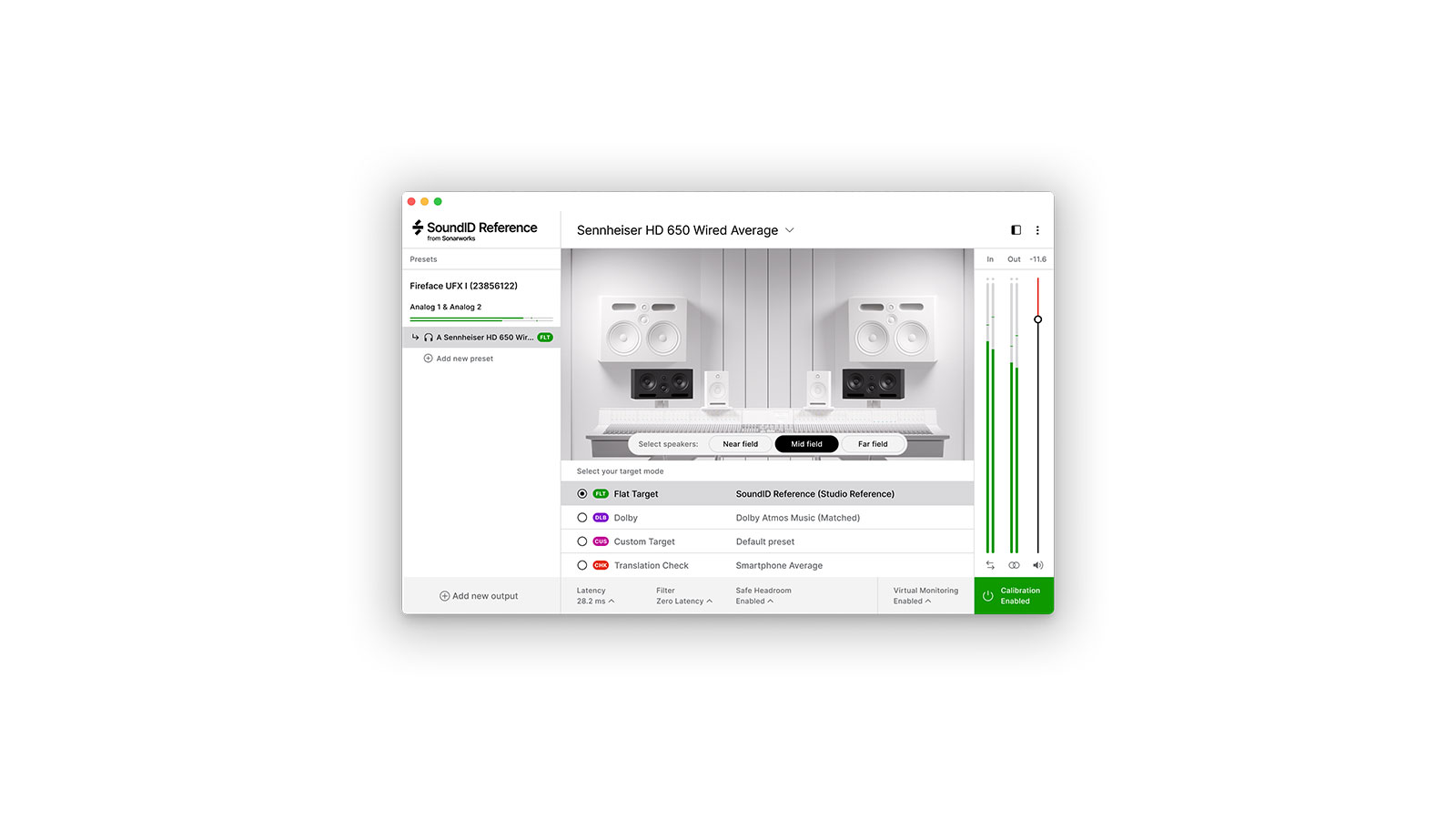Click the output volume slider handle

[1037, 319]
